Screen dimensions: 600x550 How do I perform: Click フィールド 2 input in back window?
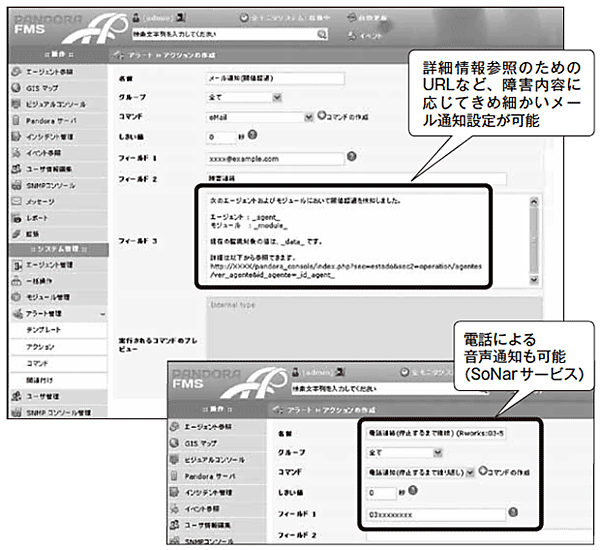pos(356,179)
